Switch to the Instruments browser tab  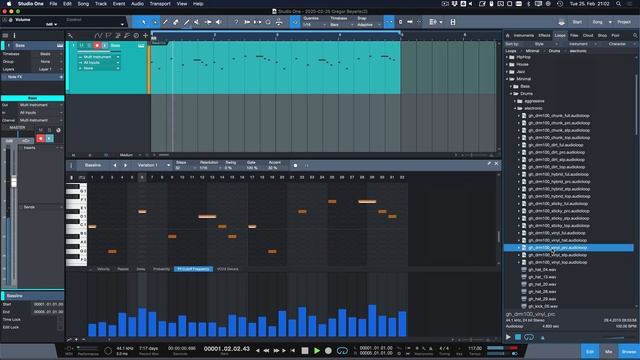[524, 36]
